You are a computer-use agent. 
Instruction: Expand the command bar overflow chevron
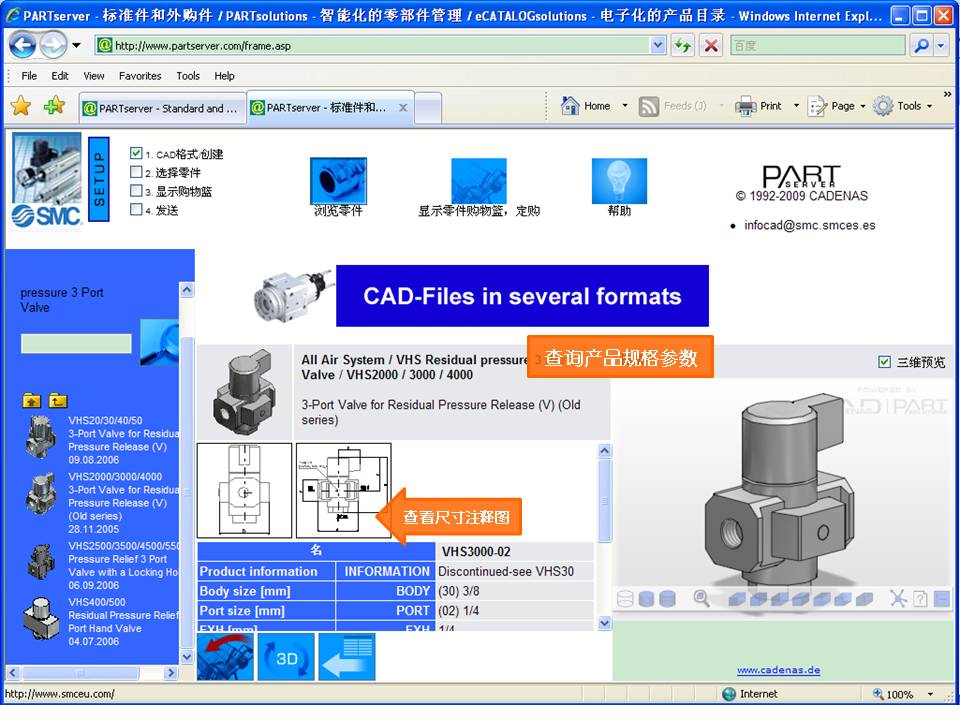tap(947, 94)
